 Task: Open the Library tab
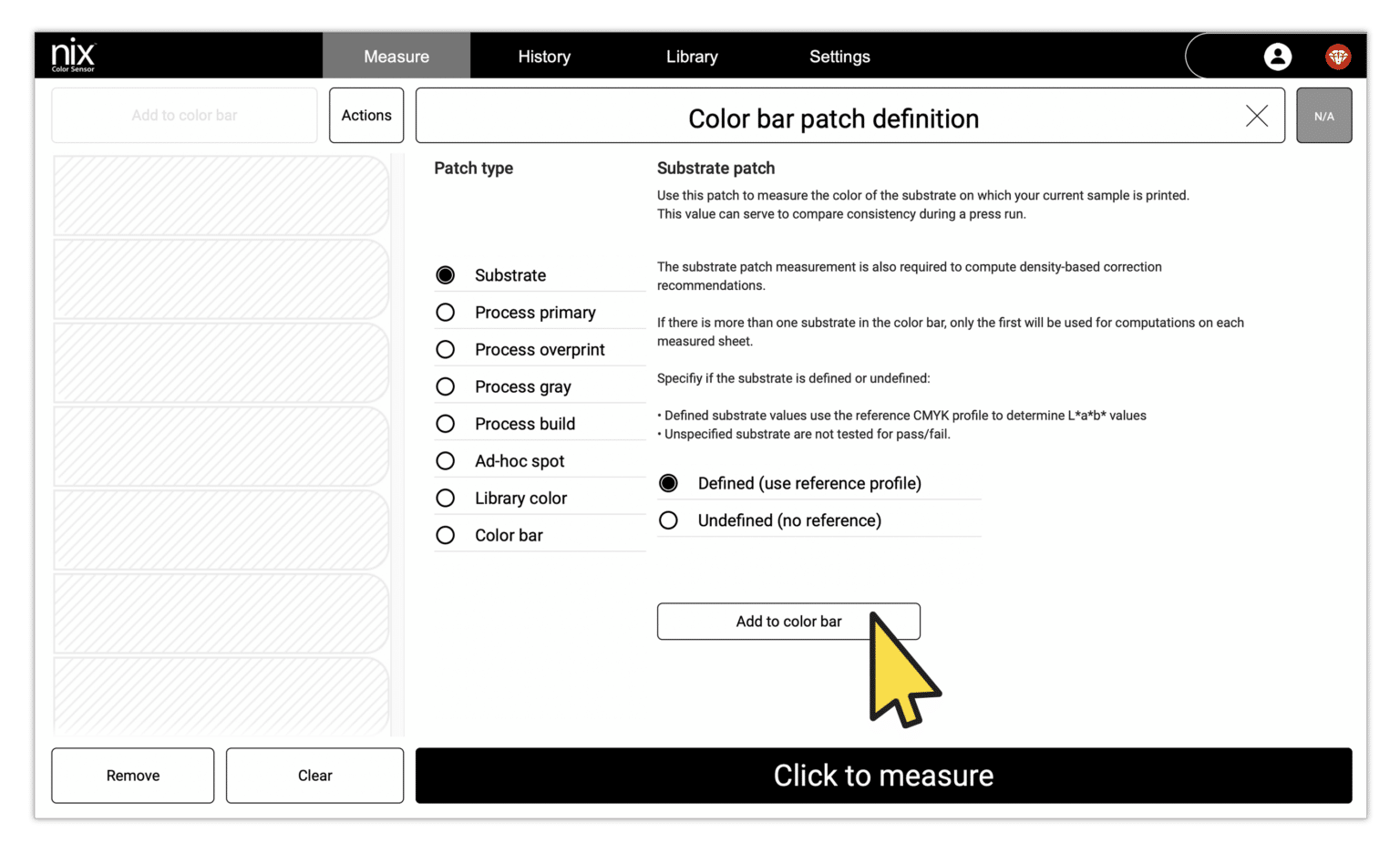click(x=692, y=56)
